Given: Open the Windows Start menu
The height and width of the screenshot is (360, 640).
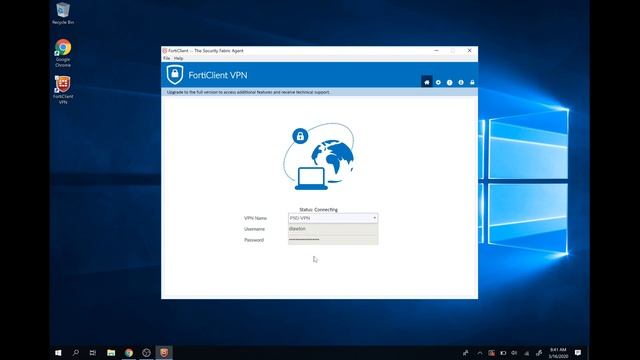Looking at the screenshot, I should point(58,353).
